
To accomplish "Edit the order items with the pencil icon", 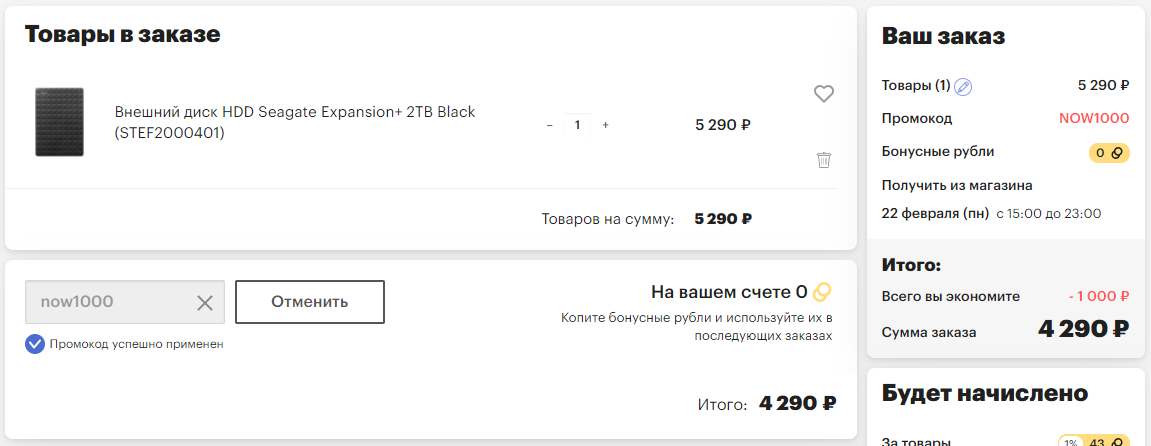I will point(963,87).
